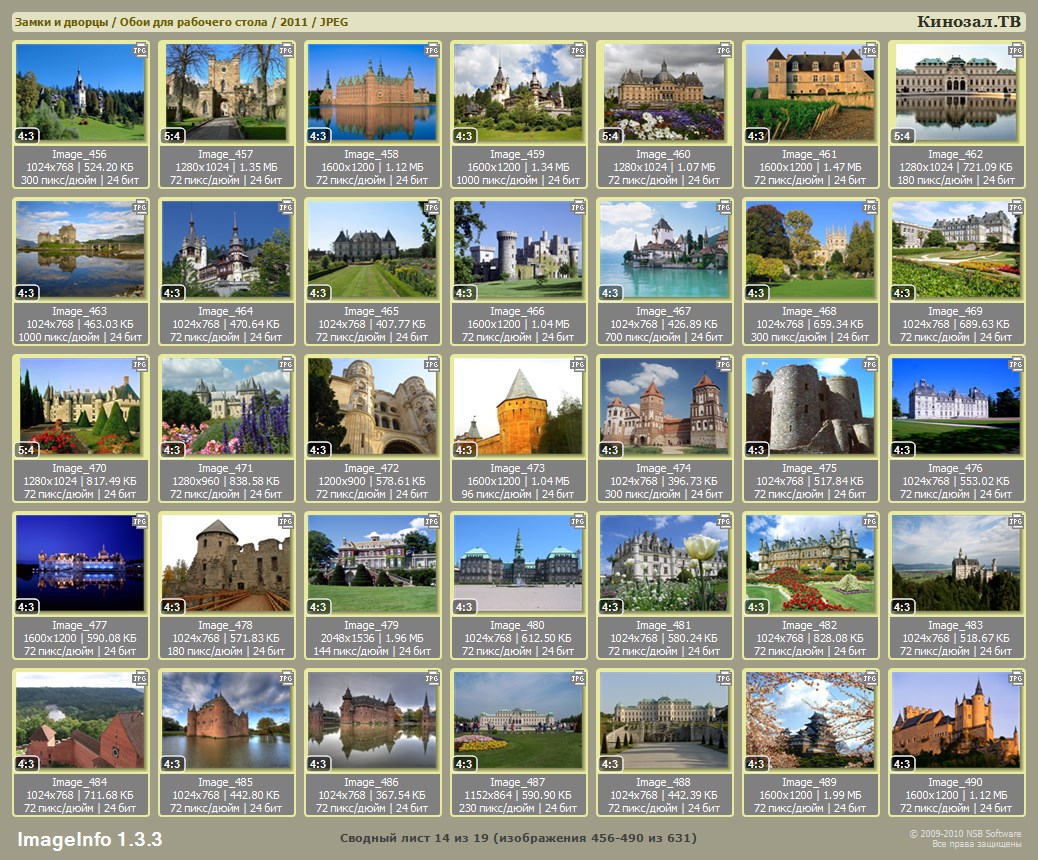
Task: Click the JPG badge on Image_471 thumbnail
Action: (285, 364)
